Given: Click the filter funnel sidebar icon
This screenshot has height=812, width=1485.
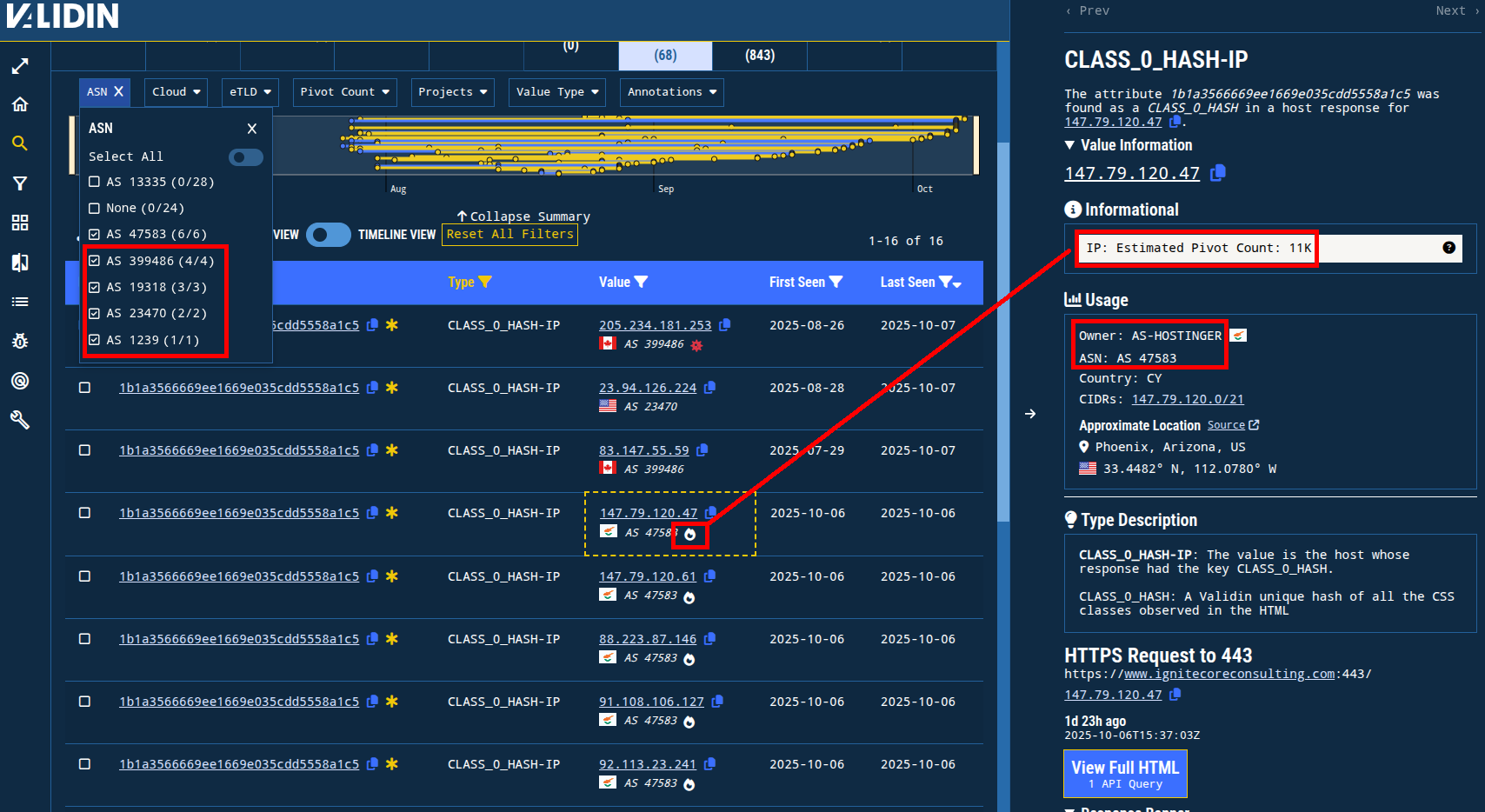Looking at the screenshot, I should click(x=20, y=183).
